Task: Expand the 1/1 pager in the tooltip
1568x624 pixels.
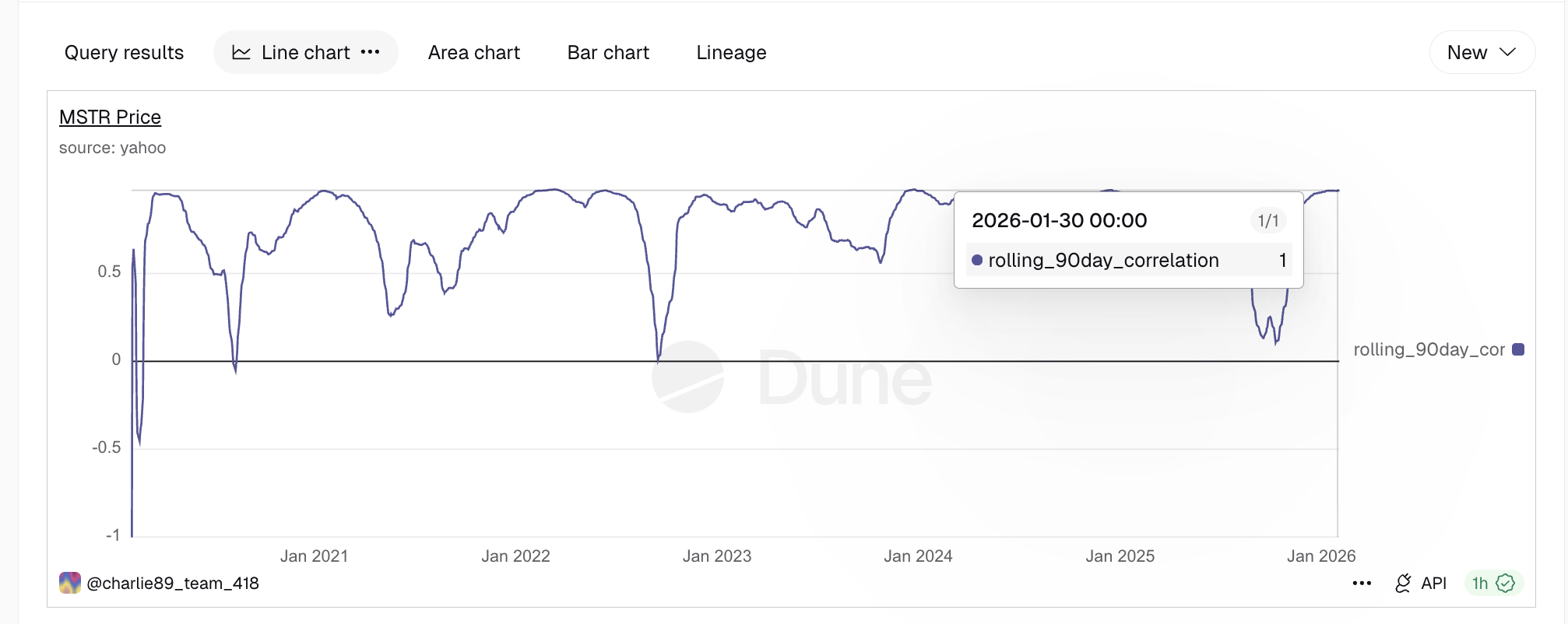Action: click(x=1268, y=220)
